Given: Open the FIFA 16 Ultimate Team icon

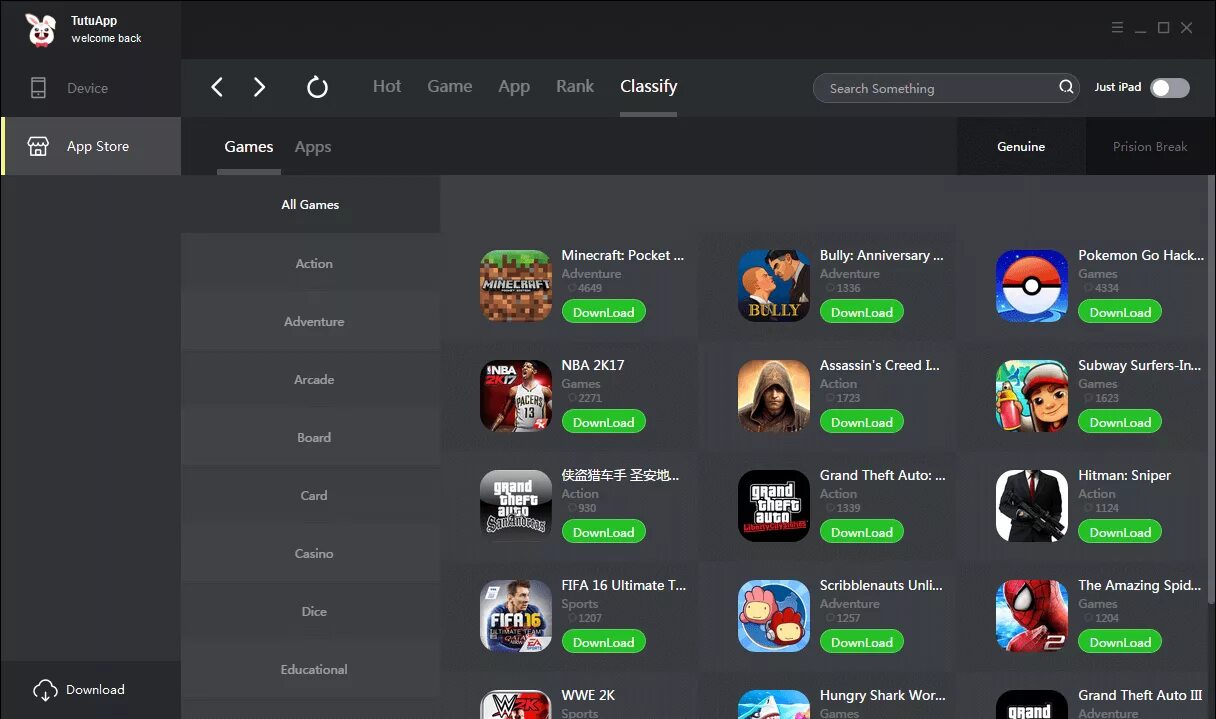Looking at the screenshot, I should (x=516, y=616).
